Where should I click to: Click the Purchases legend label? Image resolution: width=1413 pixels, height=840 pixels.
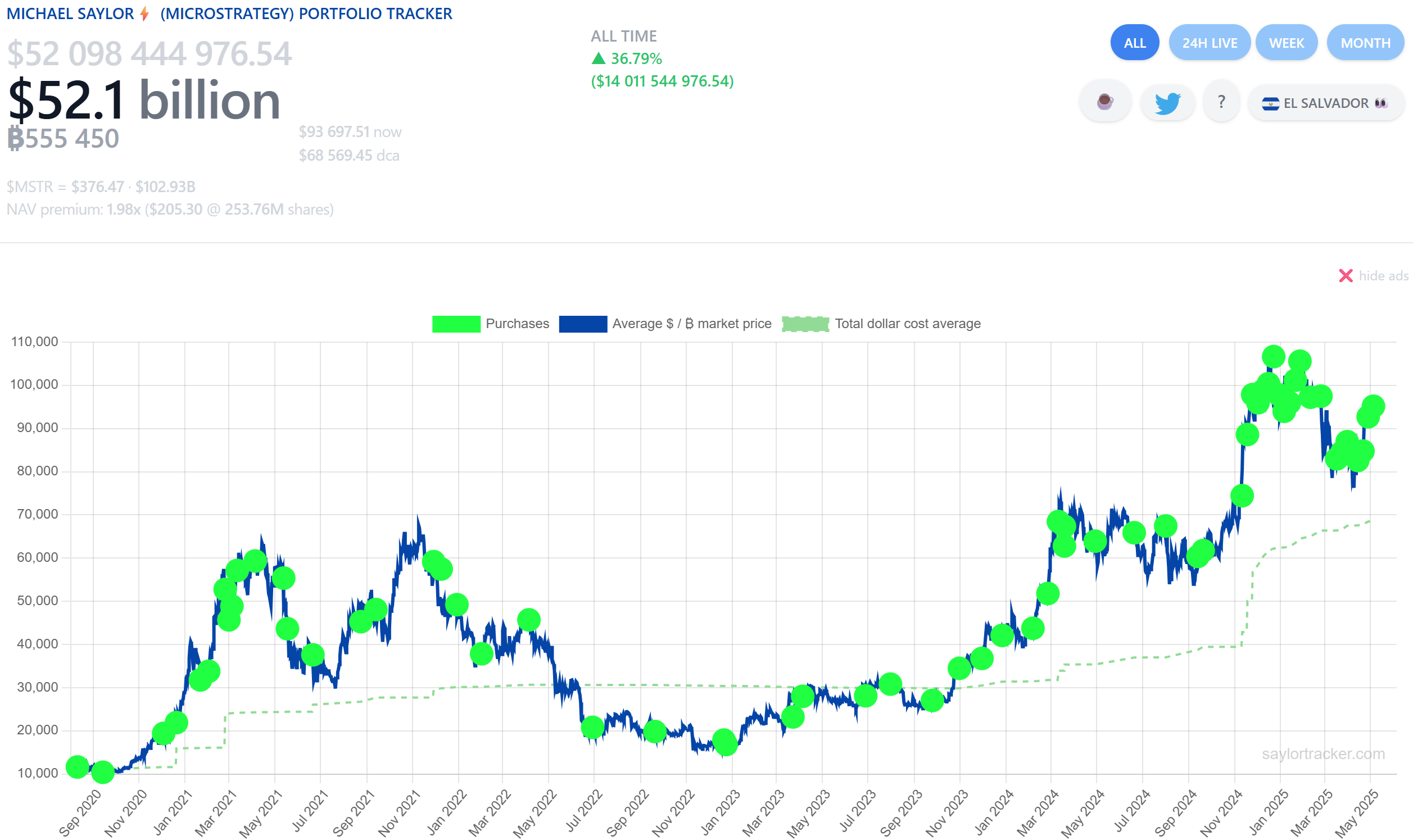click(x=517, y=323)
